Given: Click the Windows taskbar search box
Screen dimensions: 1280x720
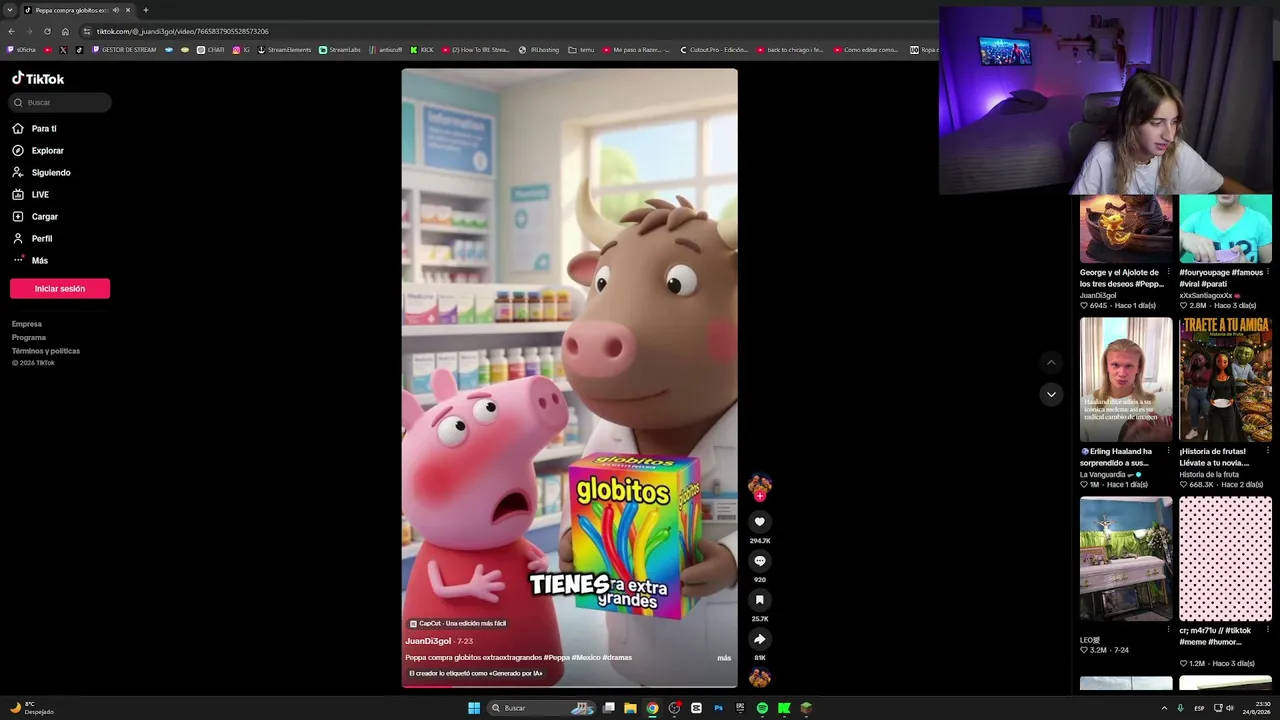Looking at the screenshot, I should [x=542, y=708].
